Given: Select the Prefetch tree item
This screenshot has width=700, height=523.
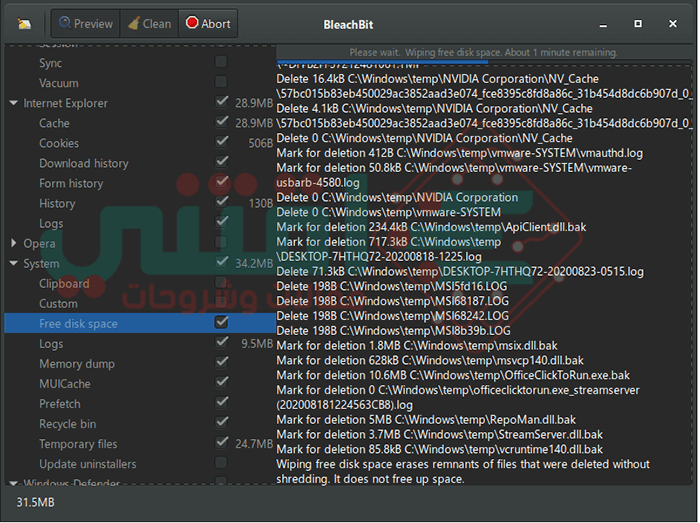Looking at the screenshot, I should (60, 404).
